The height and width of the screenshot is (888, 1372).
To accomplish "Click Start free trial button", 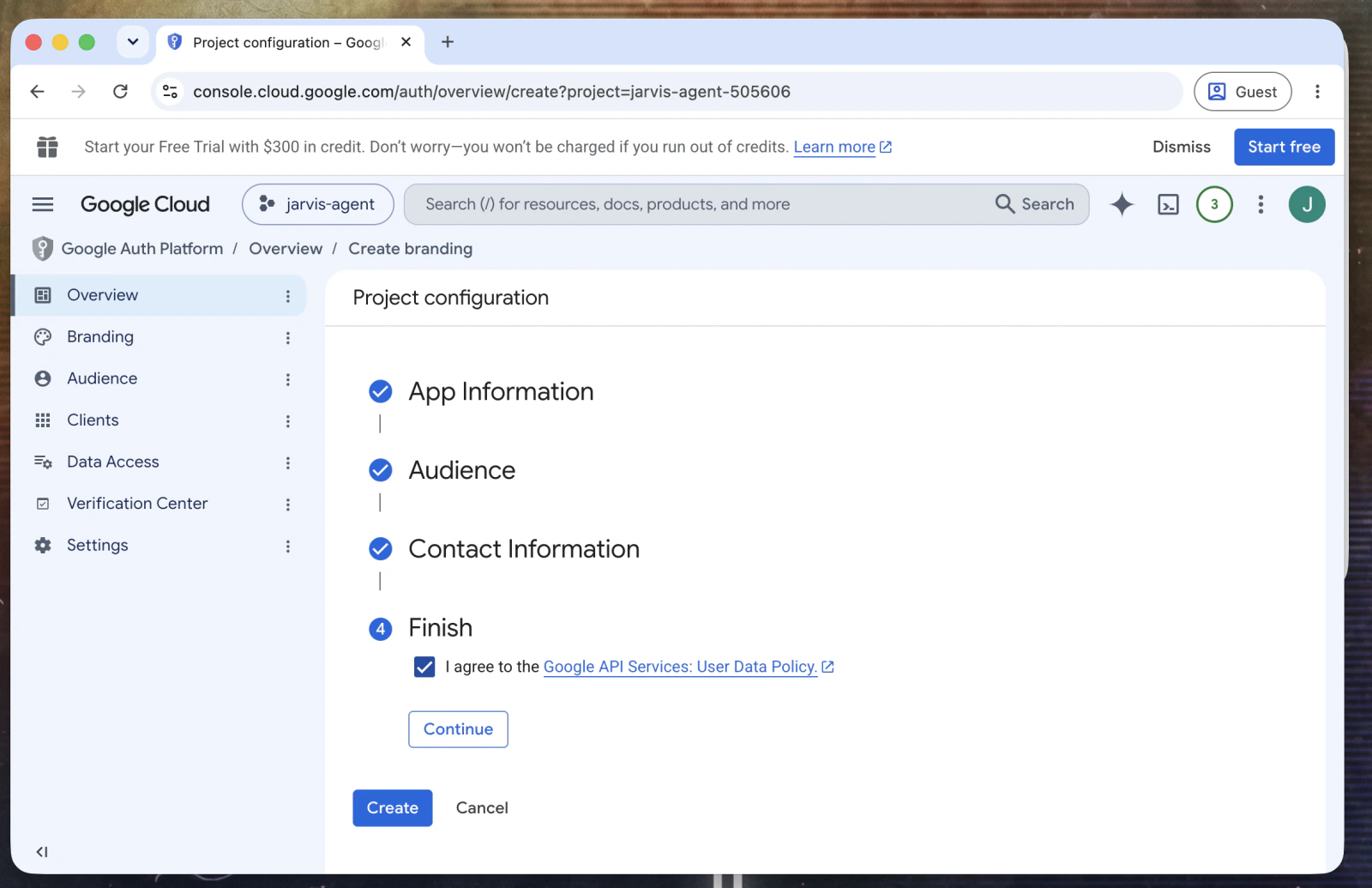I will click(1284, 147).
